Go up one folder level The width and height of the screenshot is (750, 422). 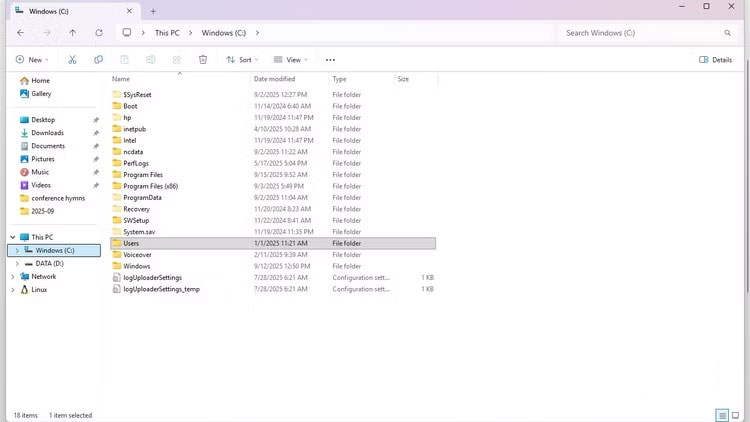click(72, 33)
